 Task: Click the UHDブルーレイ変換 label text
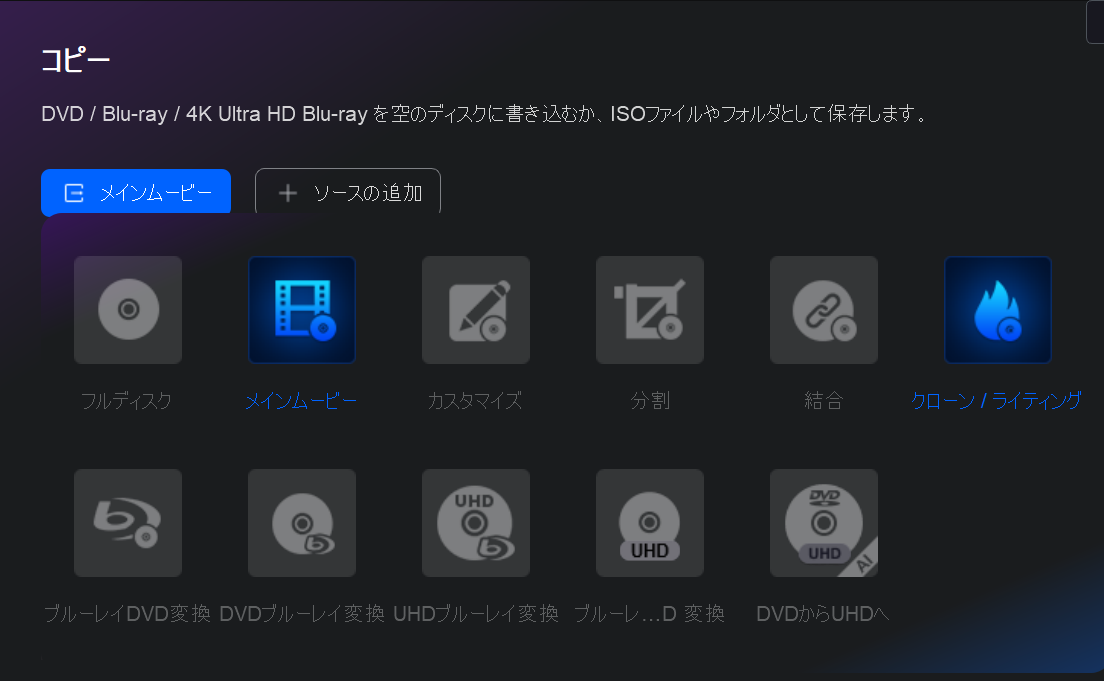point(476,613)
